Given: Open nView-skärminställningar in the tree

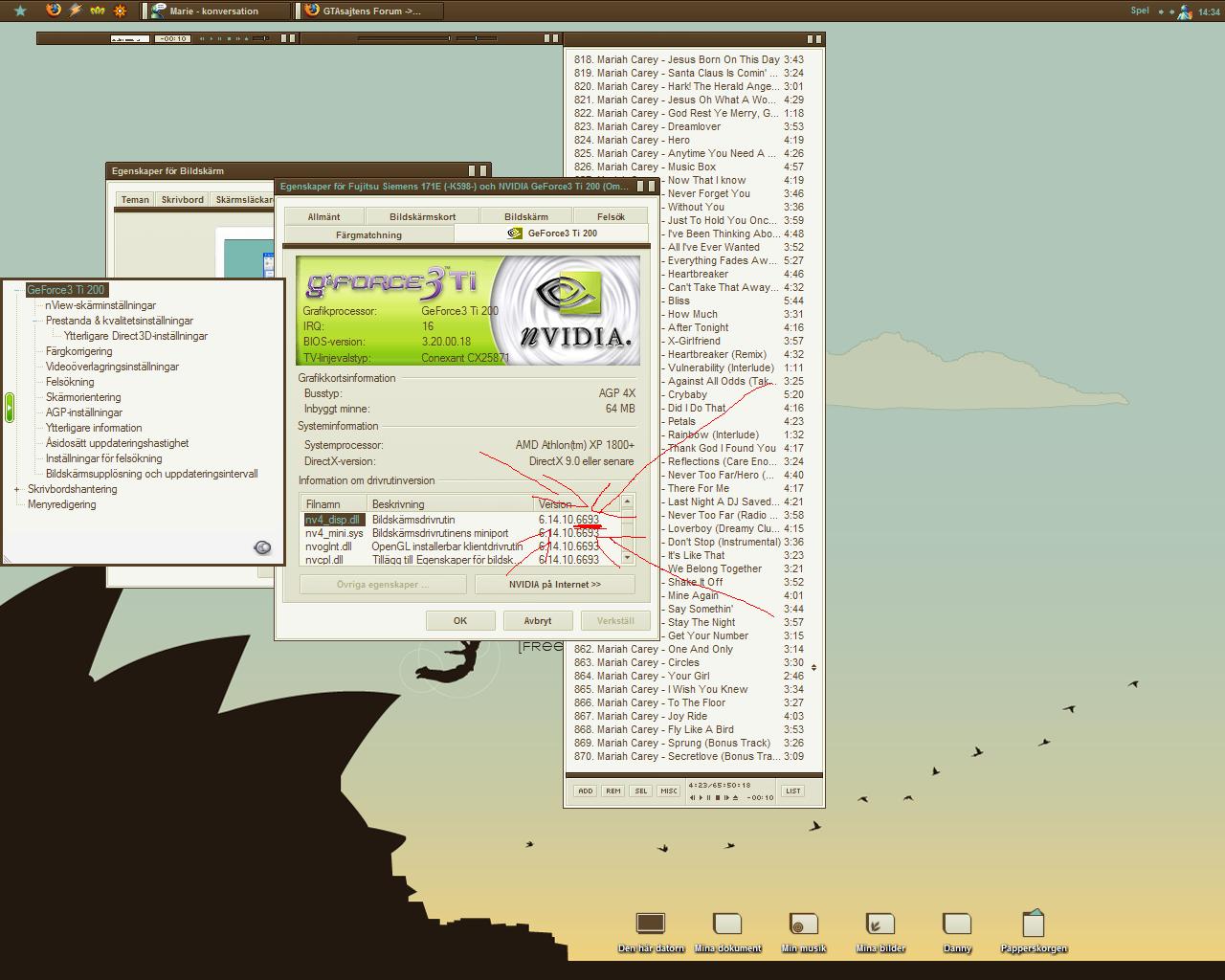Looking at the screenshot, I should (x=100, y=305).
